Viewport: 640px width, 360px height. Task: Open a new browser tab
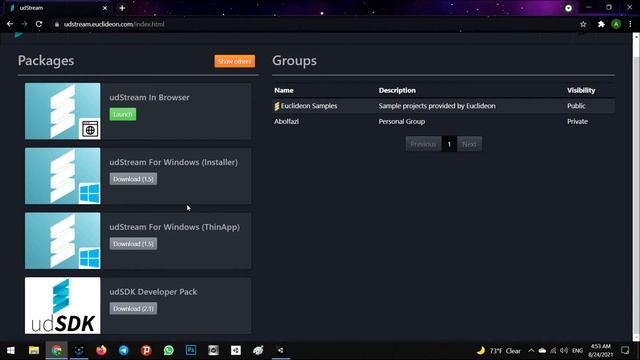tap(122, 8)
